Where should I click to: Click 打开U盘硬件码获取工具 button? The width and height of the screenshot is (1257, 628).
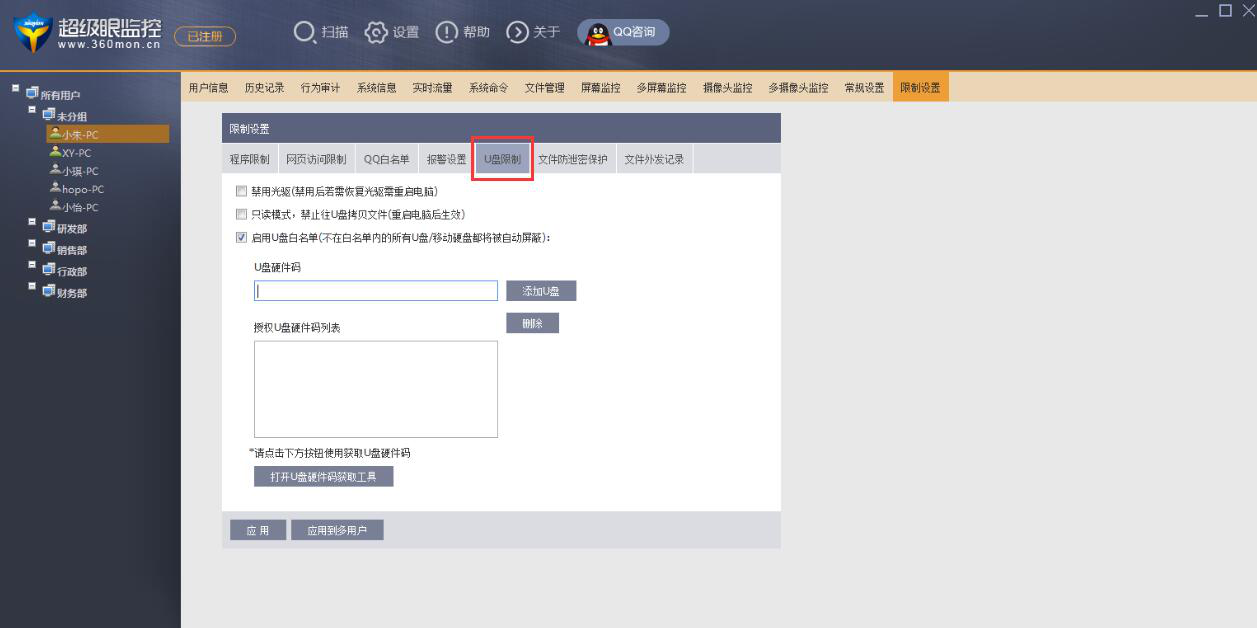324,477
